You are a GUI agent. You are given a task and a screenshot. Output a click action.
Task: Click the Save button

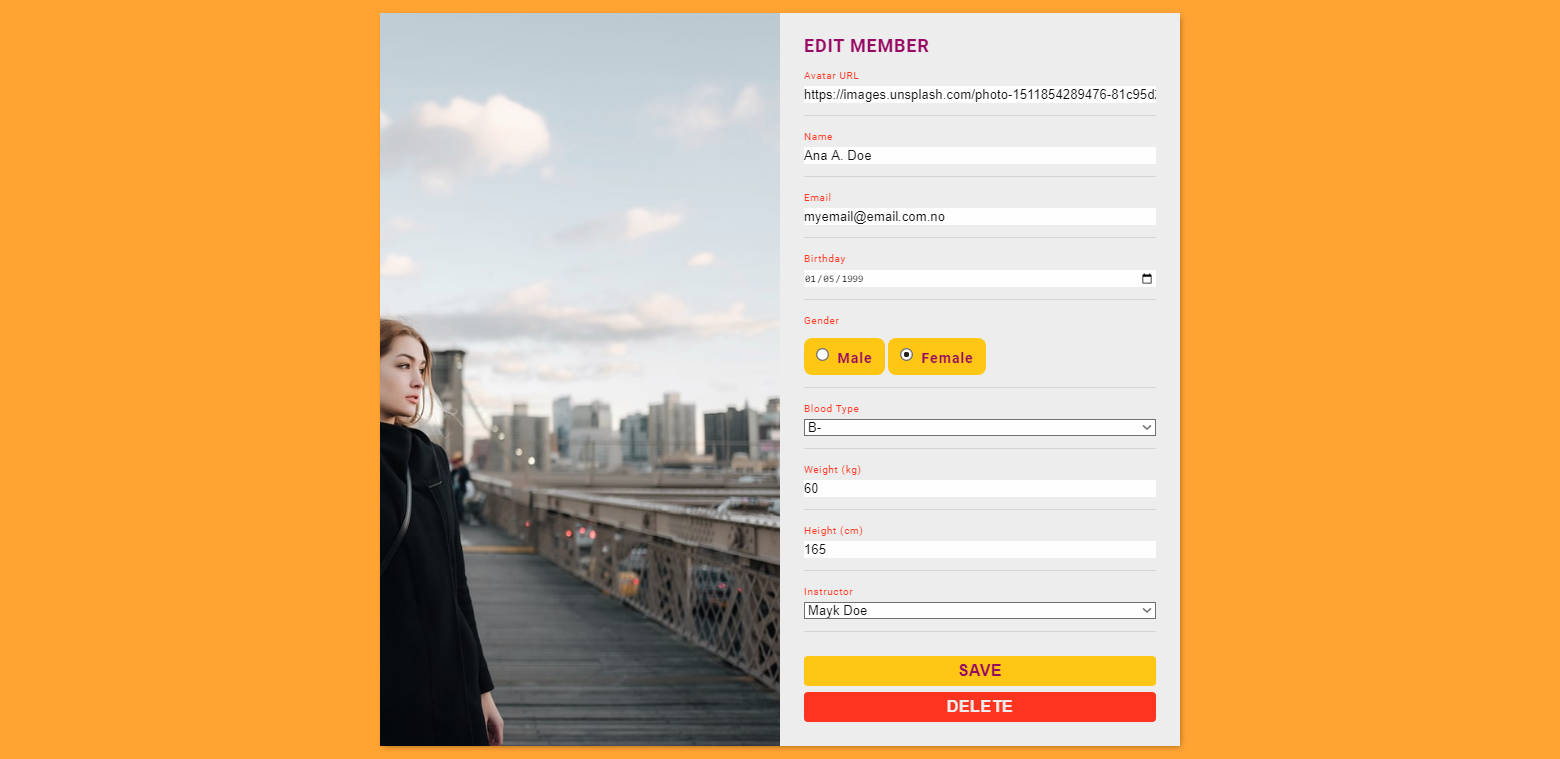point(980,671)
